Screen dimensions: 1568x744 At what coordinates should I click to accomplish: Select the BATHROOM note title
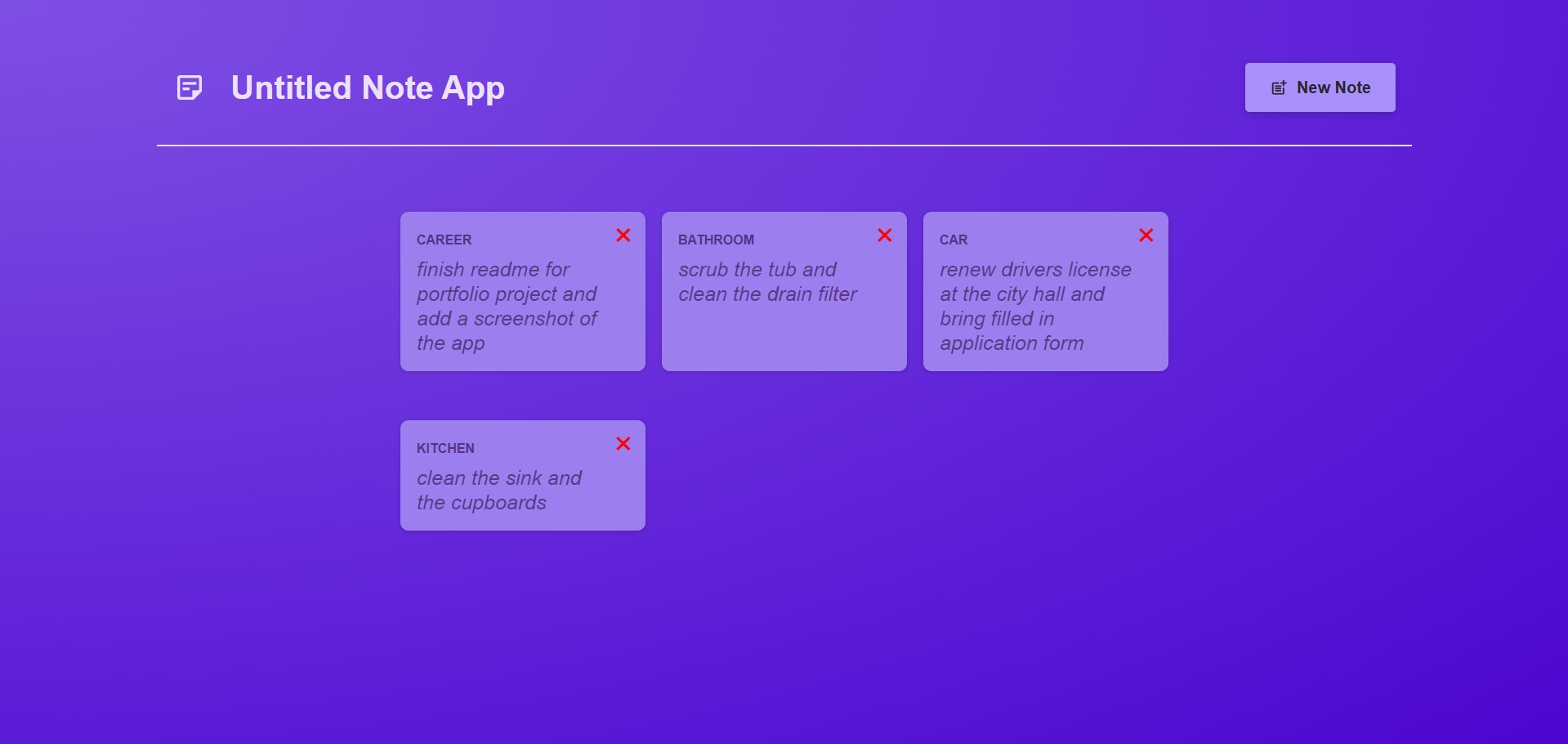tap(716, 240)
